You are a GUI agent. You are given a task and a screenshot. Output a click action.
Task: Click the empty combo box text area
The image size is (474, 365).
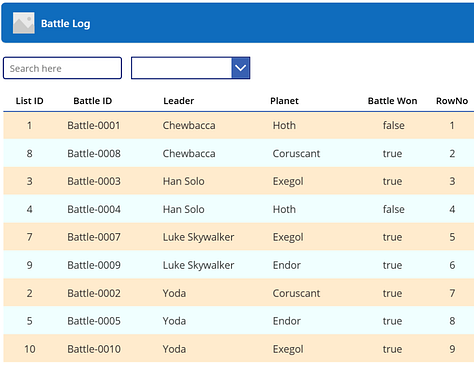click(181, 68)
